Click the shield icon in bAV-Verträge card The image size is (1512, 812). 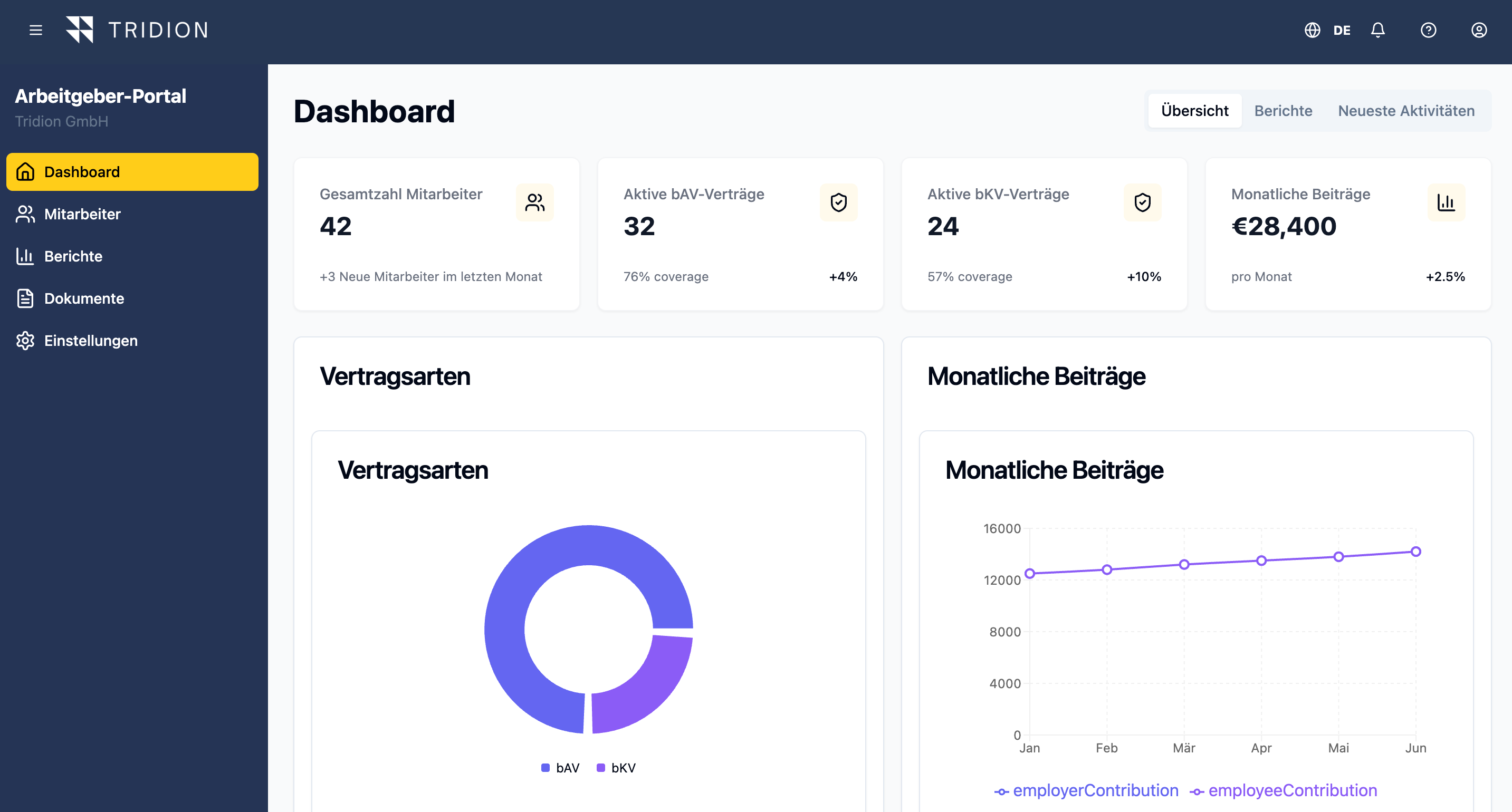point(838,202)
